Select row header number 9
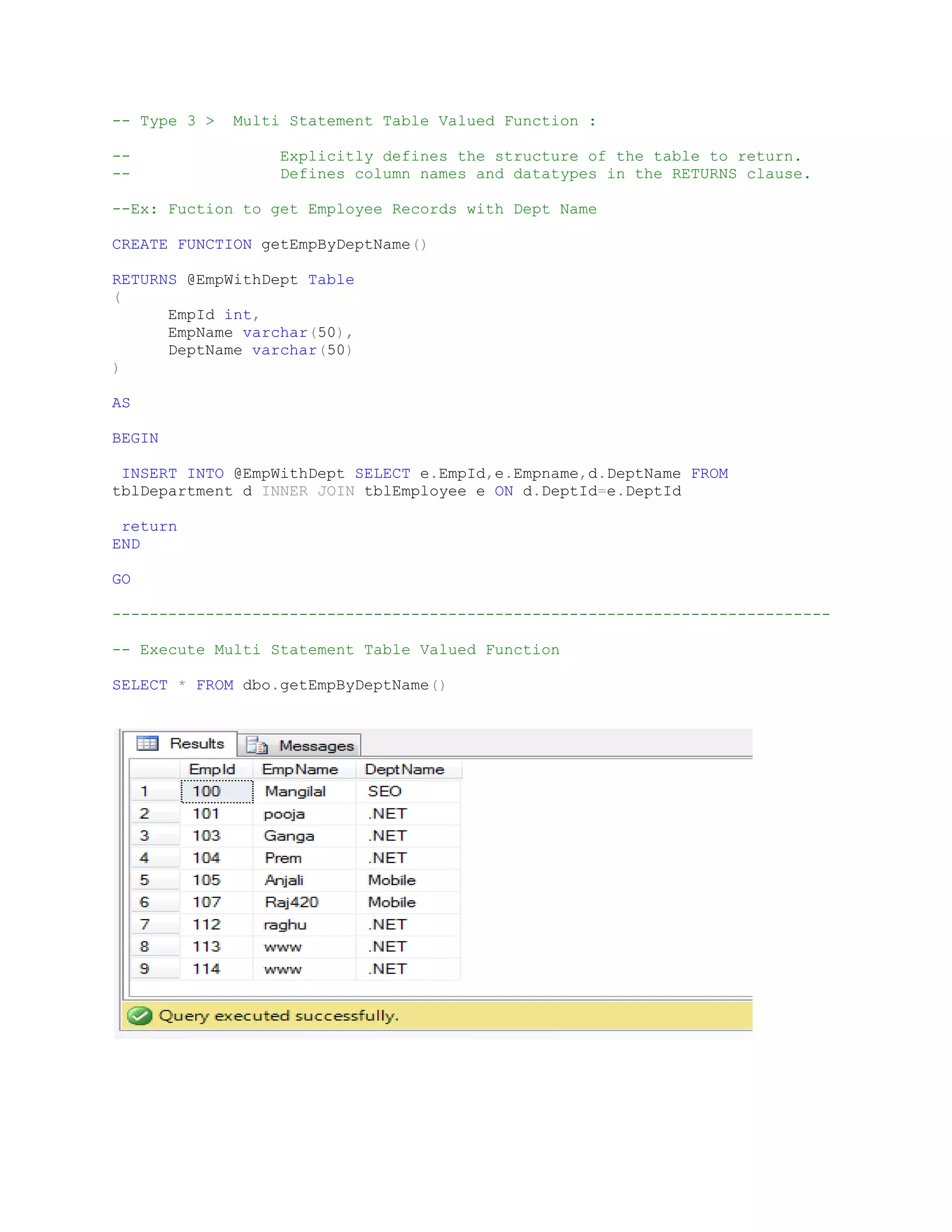The height and width of the screenshot is (1232, 952). [155, 968]
